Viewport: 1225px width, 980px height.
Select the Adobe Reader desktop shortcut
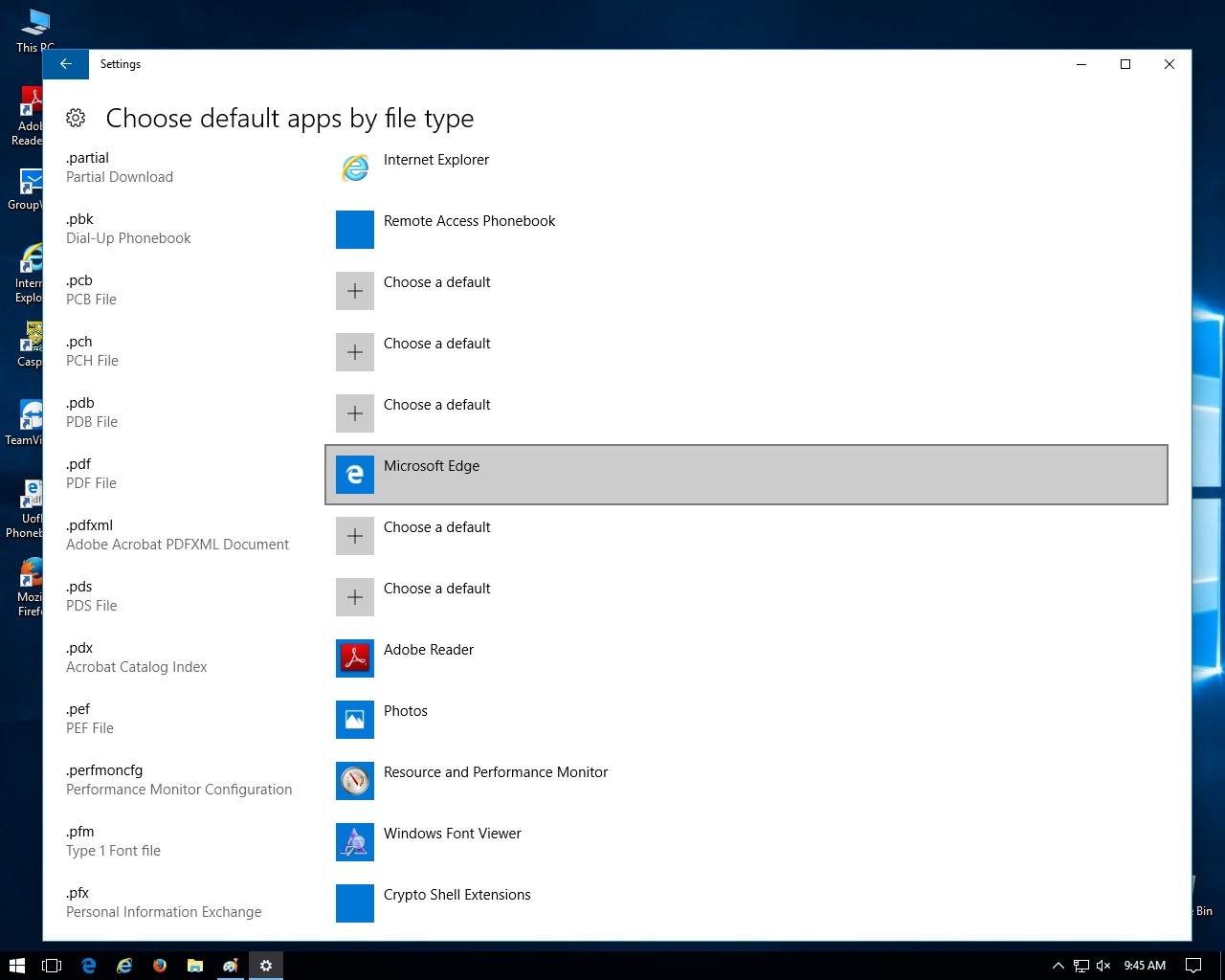[28, 116]
